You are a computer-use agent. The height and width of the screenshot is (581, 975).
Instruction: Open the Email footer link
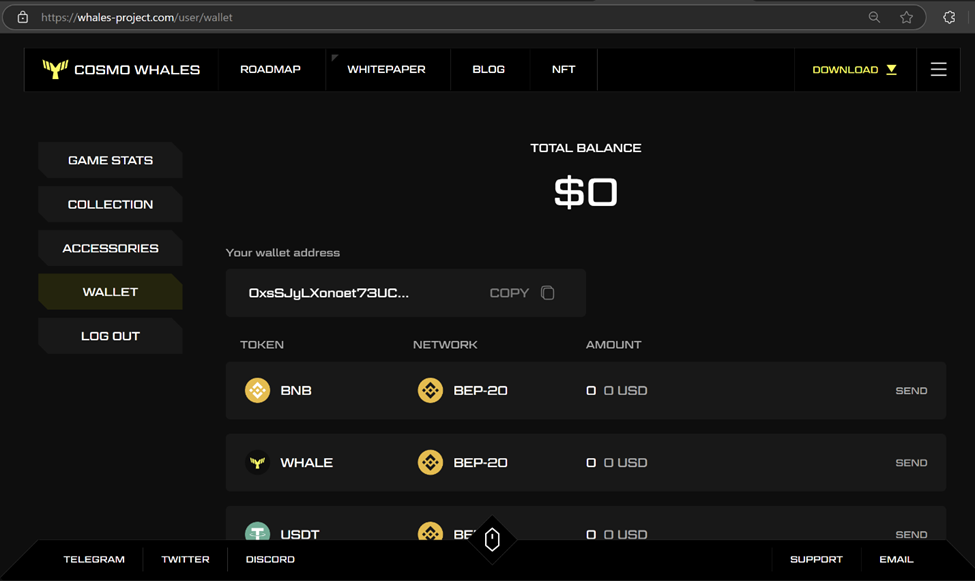pyautogui.click(x=896, y=559)
